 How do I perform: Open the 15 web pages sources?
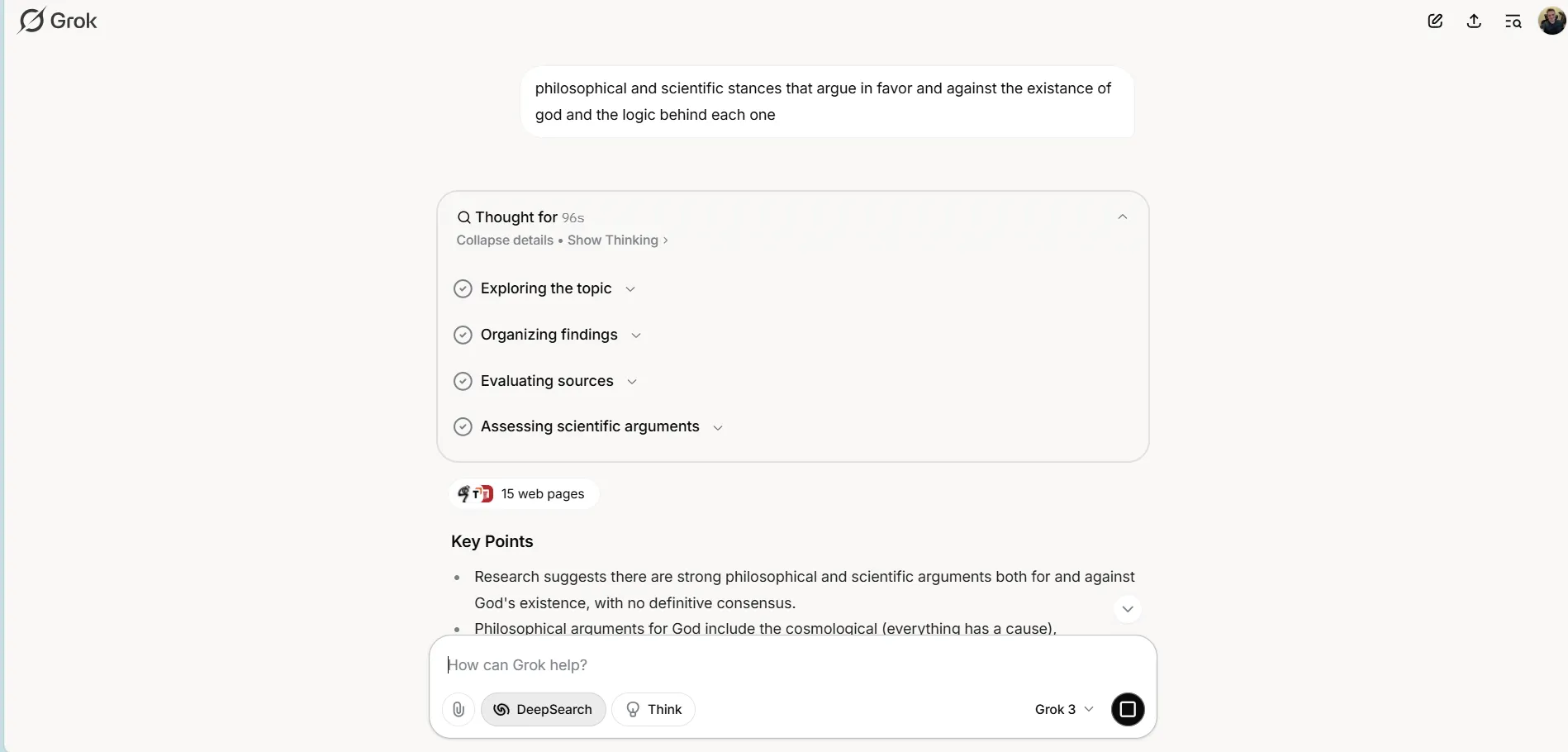coord(524,493)
